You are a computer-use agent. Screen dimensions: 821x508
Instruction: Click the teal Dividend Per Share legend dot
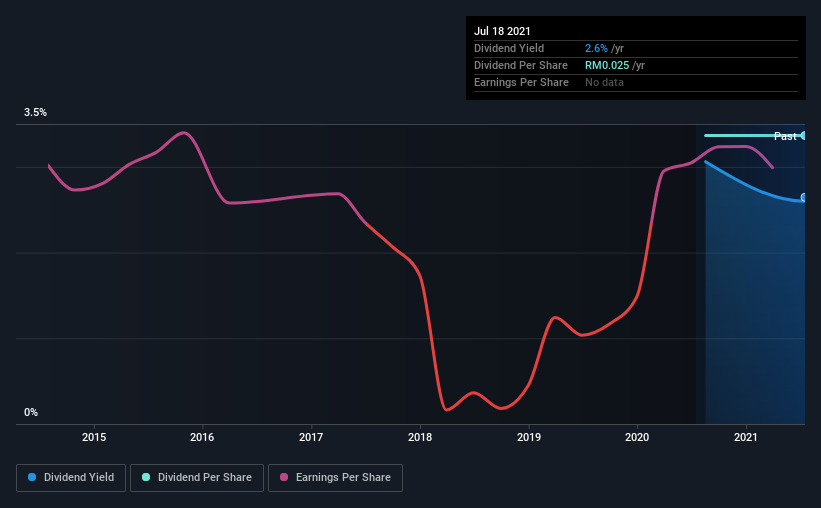pos(146,477)
